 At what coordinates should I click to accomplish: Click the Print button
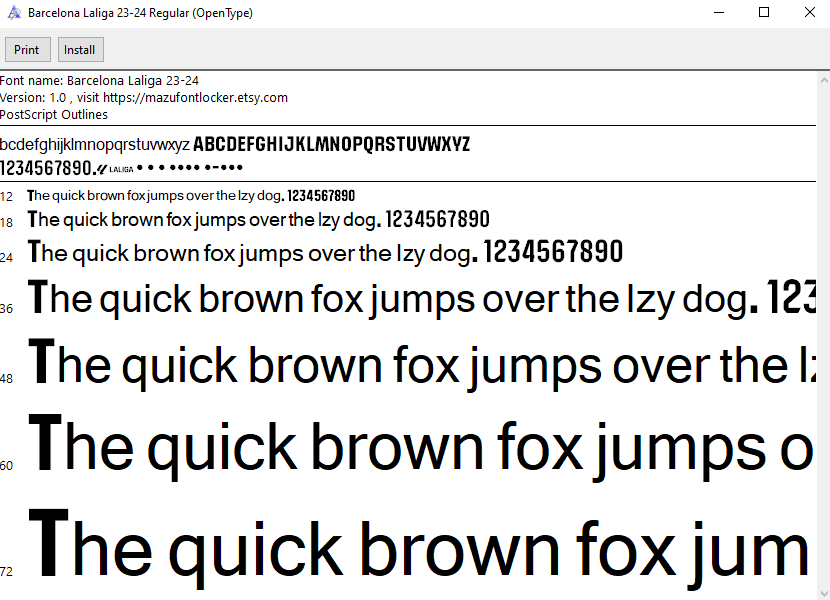point(27,50)
